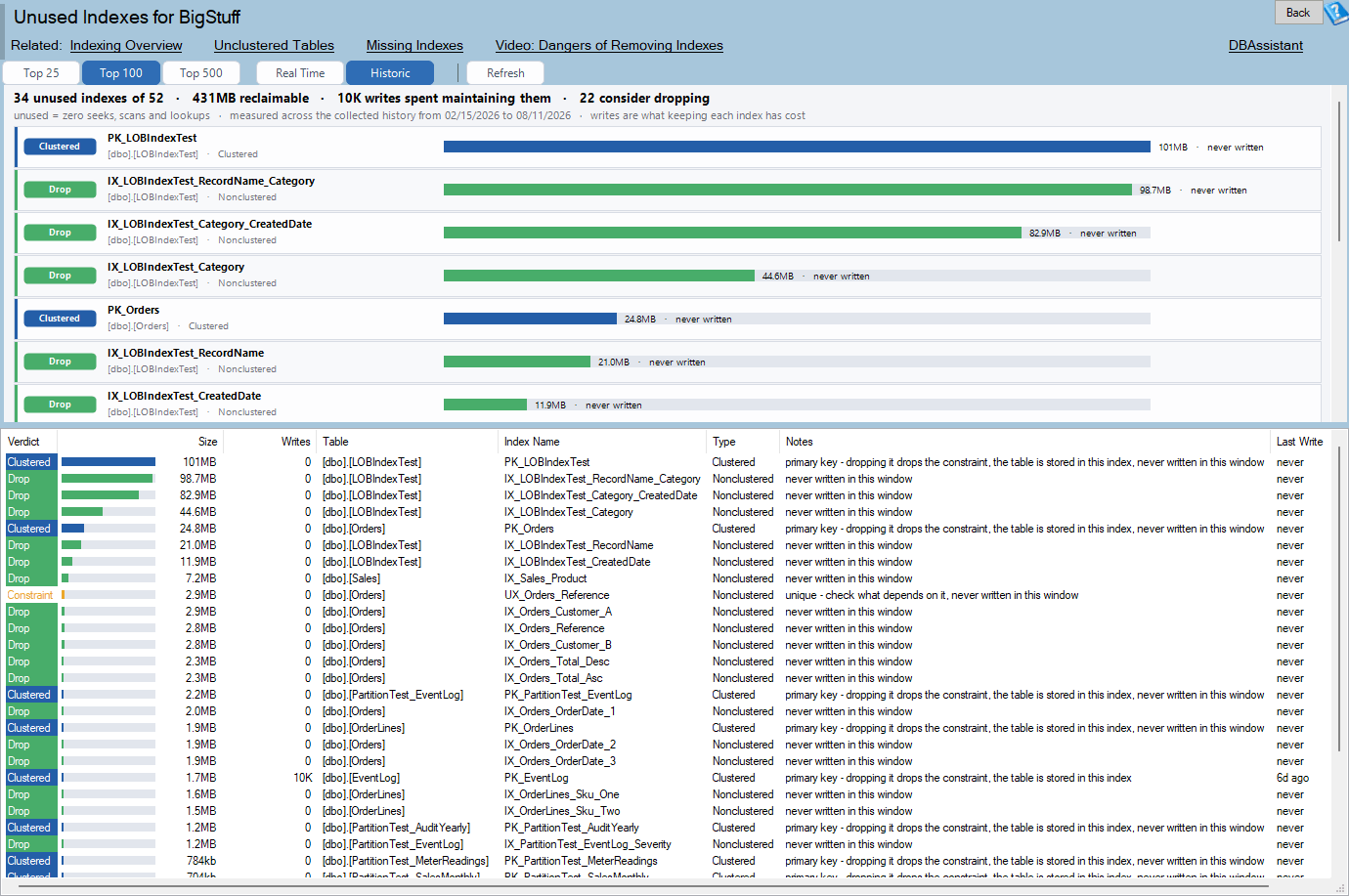Select the Top 25 tab

pos(41,73)
